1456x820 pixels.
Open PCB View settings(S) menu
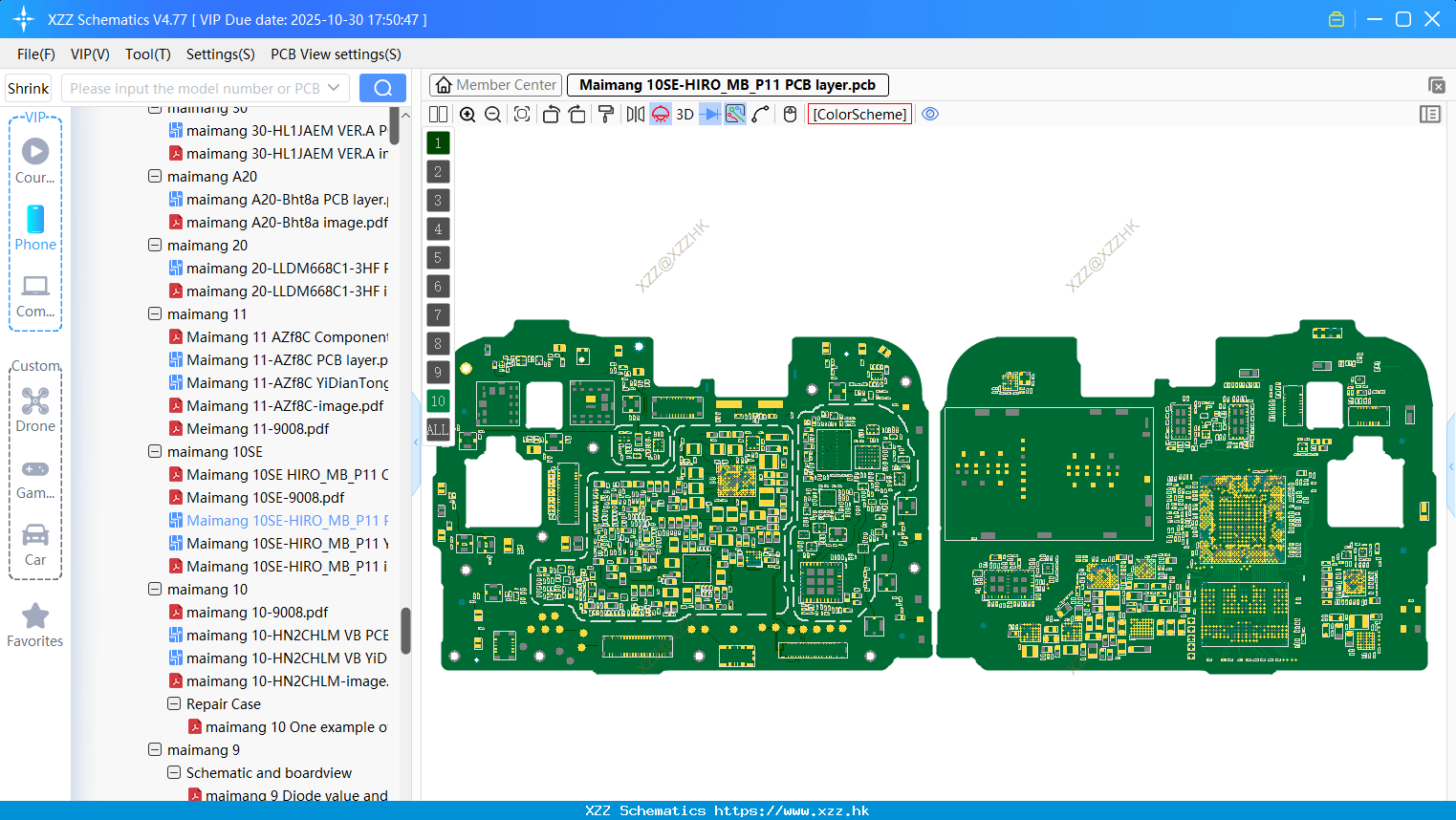(336, 54)
